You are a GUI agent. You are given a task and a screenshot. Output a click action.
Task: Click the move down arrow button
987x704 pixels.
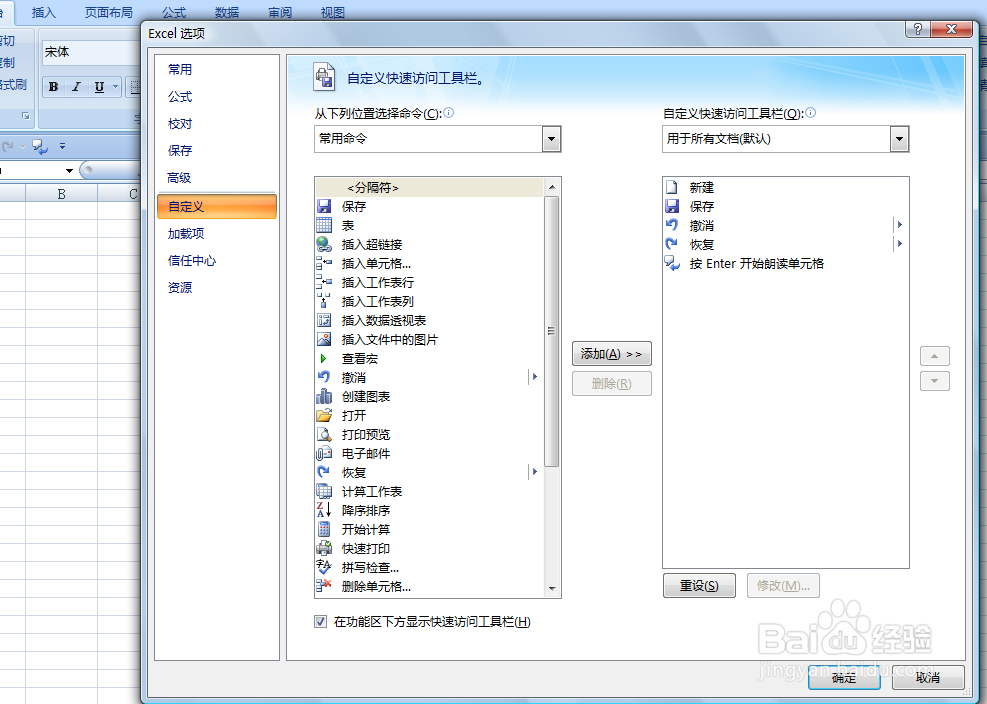[934, 381]
